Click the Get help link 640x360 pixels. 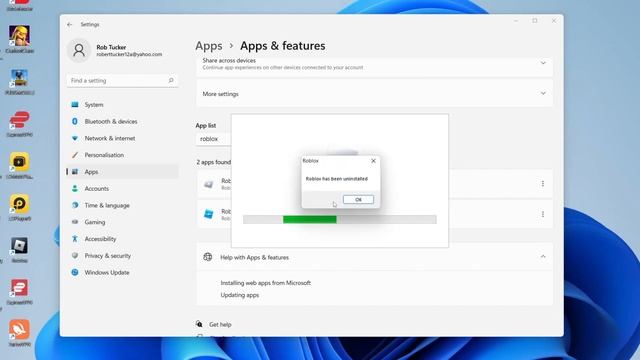[x=220, y=324]
